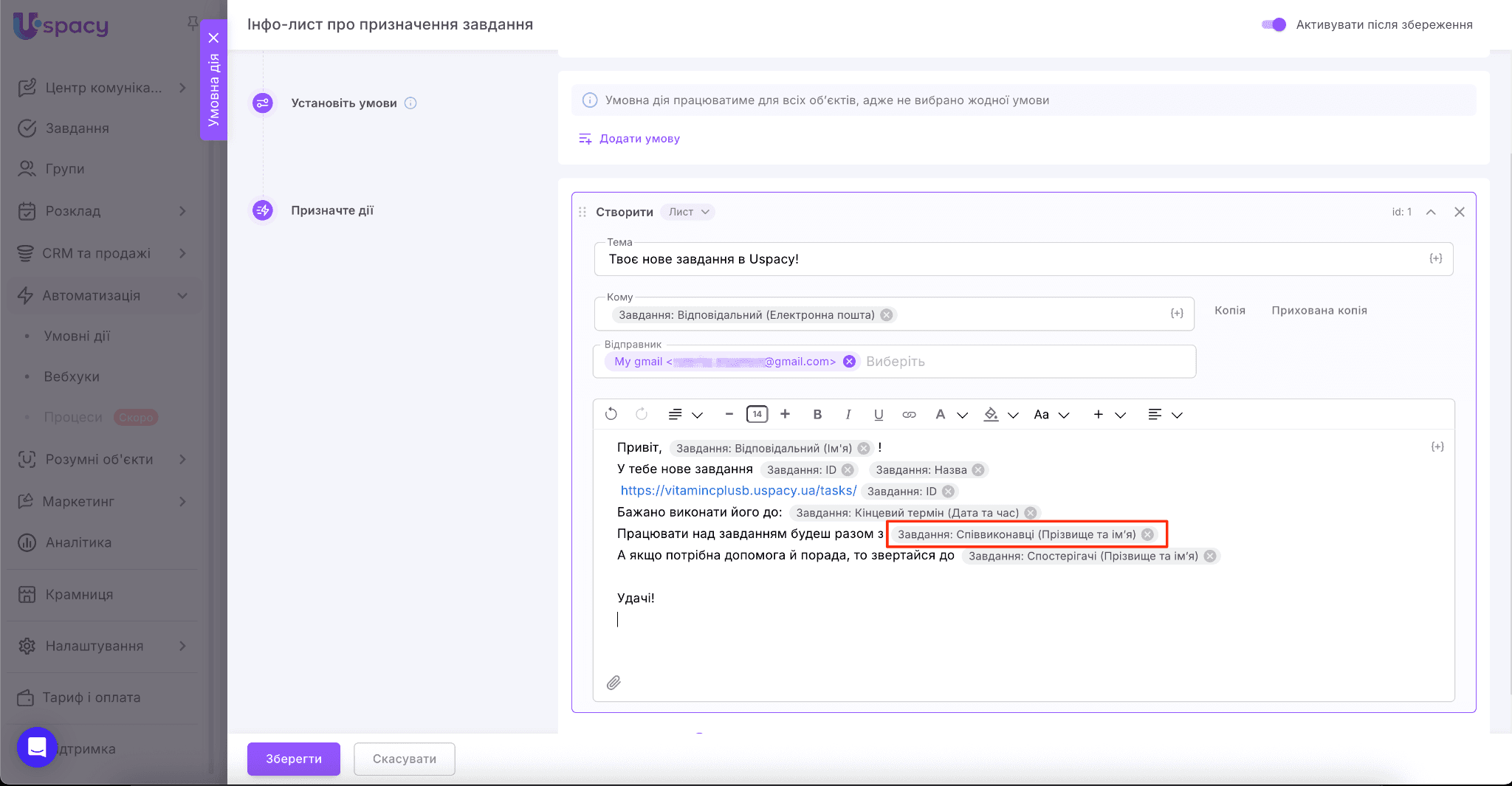1512x786 pixels.
Task: Click 'Додати умову' link
Action: [x=639, y=139]
